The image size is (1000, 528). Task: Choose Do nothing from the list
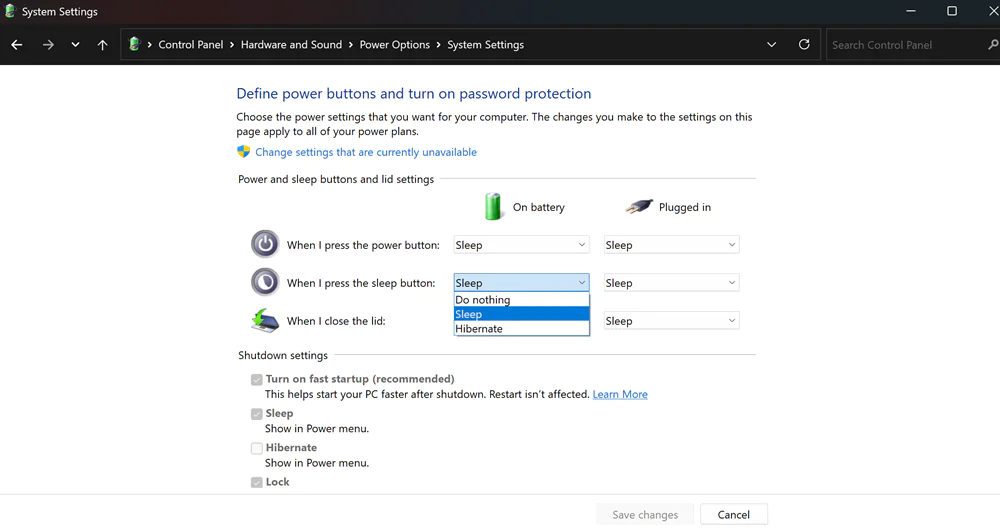coord(521,300)
